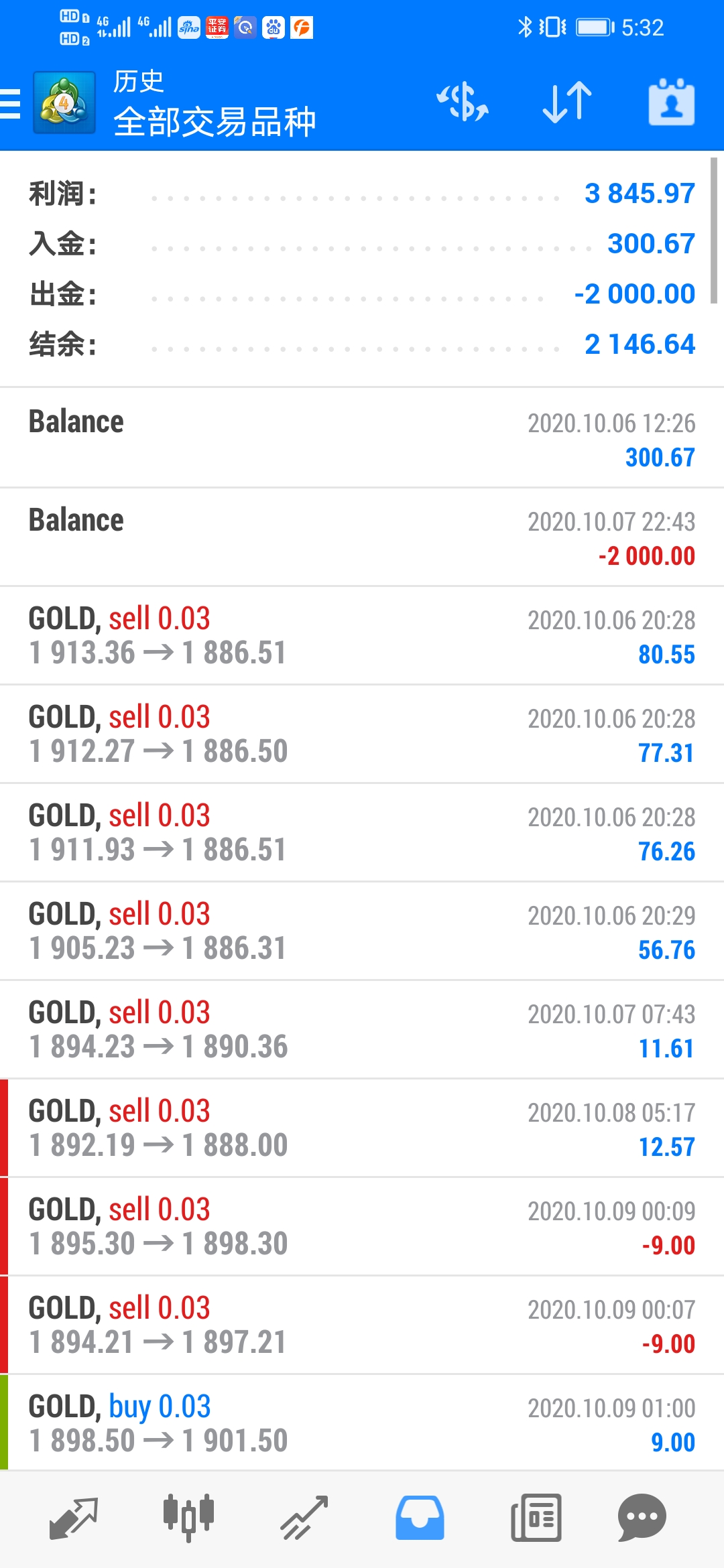Click the history list scrollbar
724x1568 pixels.
tap(714, 231)
